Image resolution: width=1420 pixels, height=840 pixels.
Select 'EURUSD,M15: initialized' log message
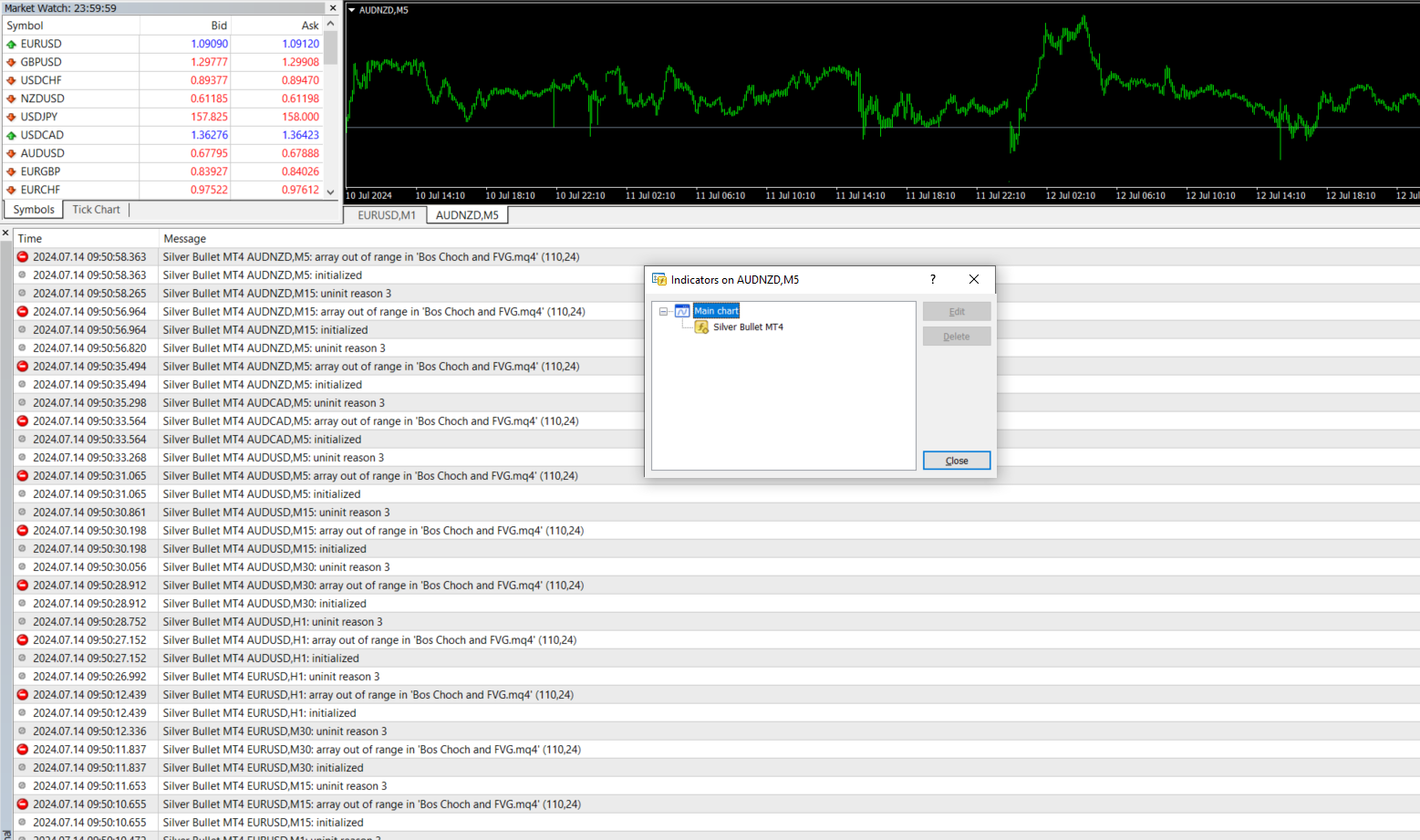[x=264, y=823]
